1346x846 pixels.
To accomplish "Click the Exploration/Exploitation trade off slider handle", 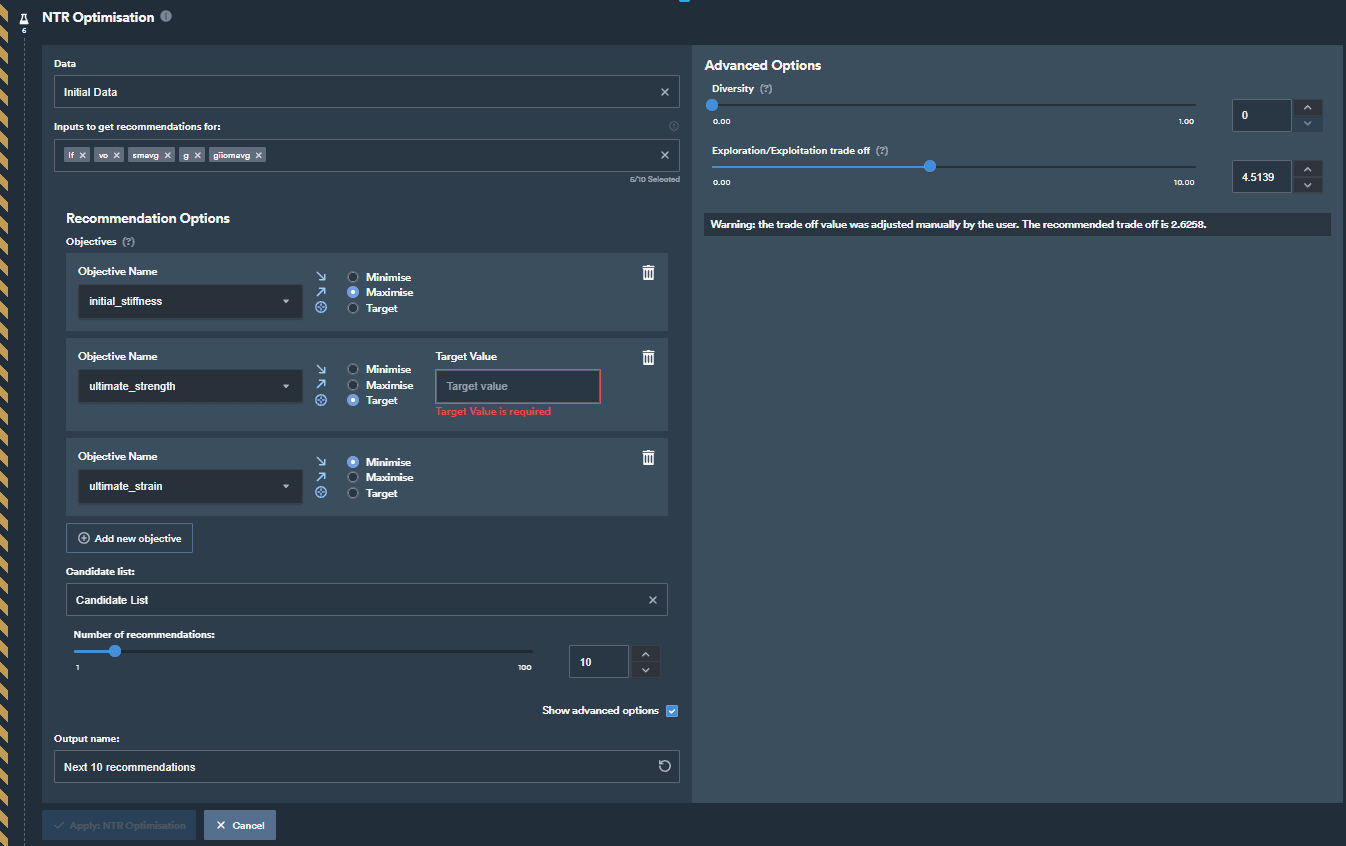I will (x=930, y=166).
